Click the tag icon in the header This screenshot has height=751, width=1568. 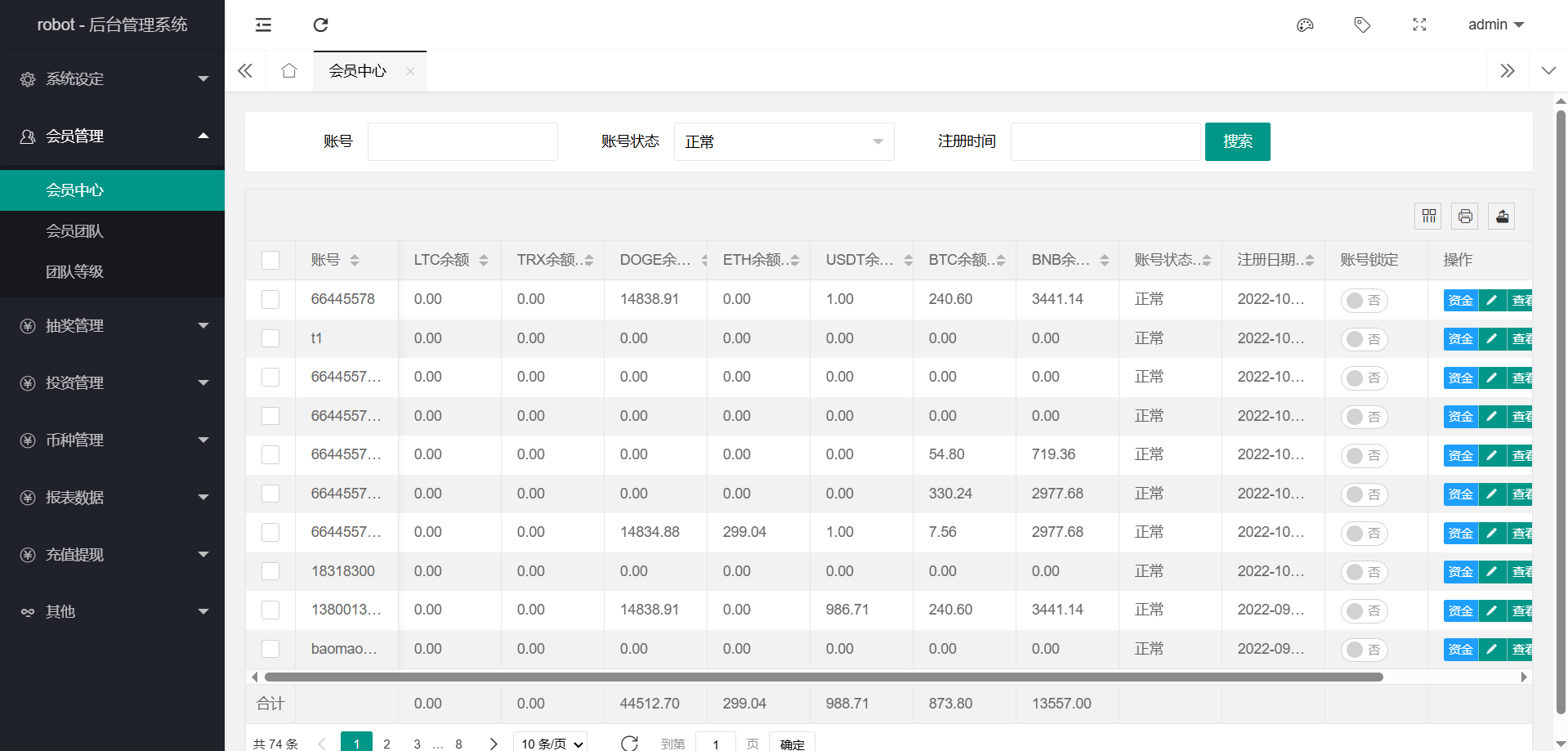[x=1362, y=25]
